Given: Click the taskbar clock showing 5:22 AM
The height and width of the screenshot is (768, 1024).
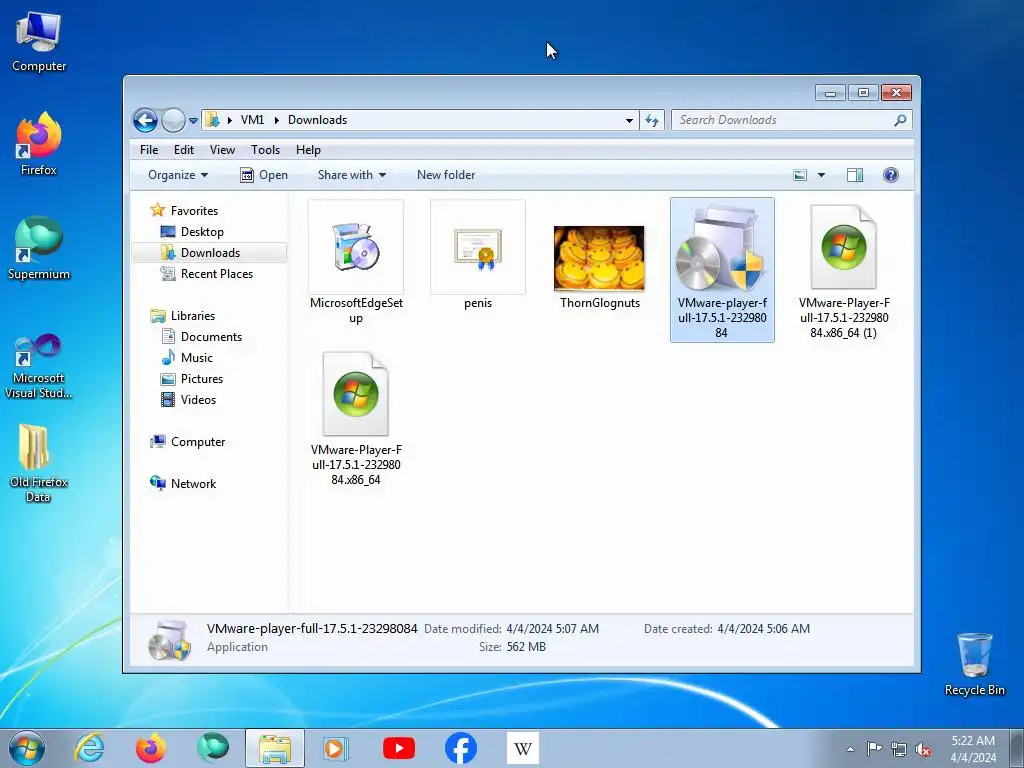Looking at the screenshot, I should click(973, 749).
